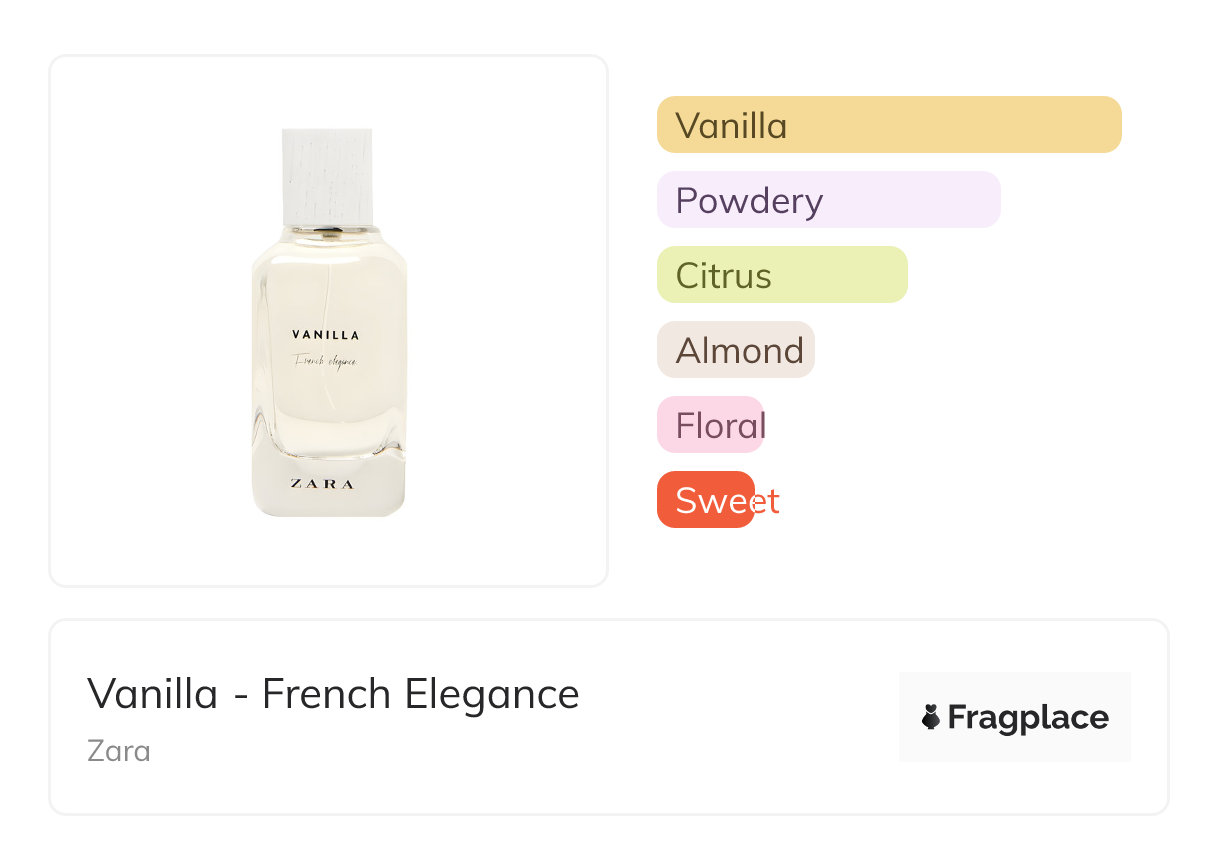Click the VANILLA text on the bottle

(326, 335)
